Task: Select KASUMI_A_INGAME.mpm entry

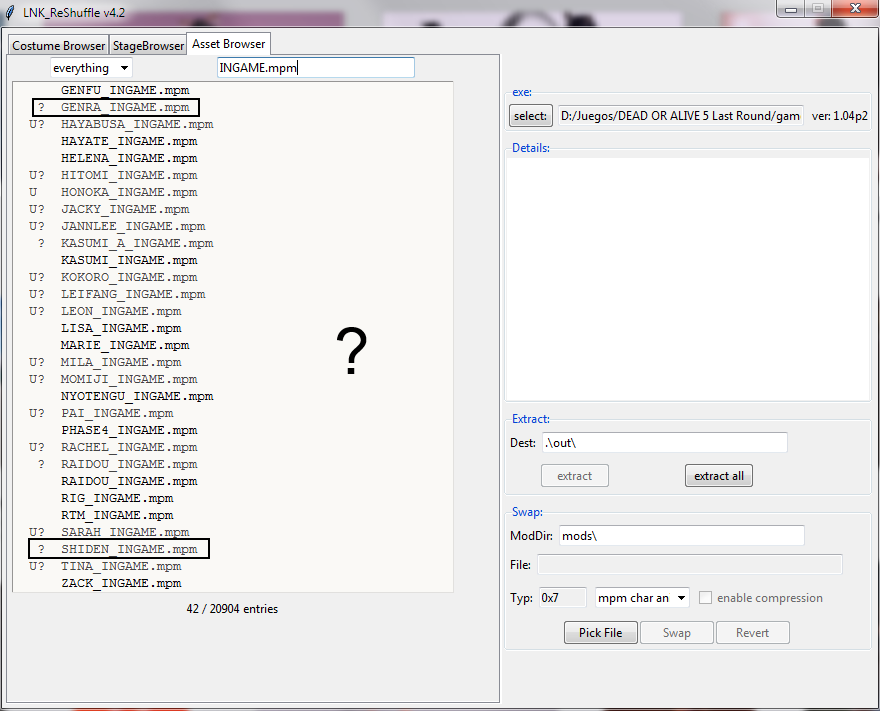Action: click(136, 243)
